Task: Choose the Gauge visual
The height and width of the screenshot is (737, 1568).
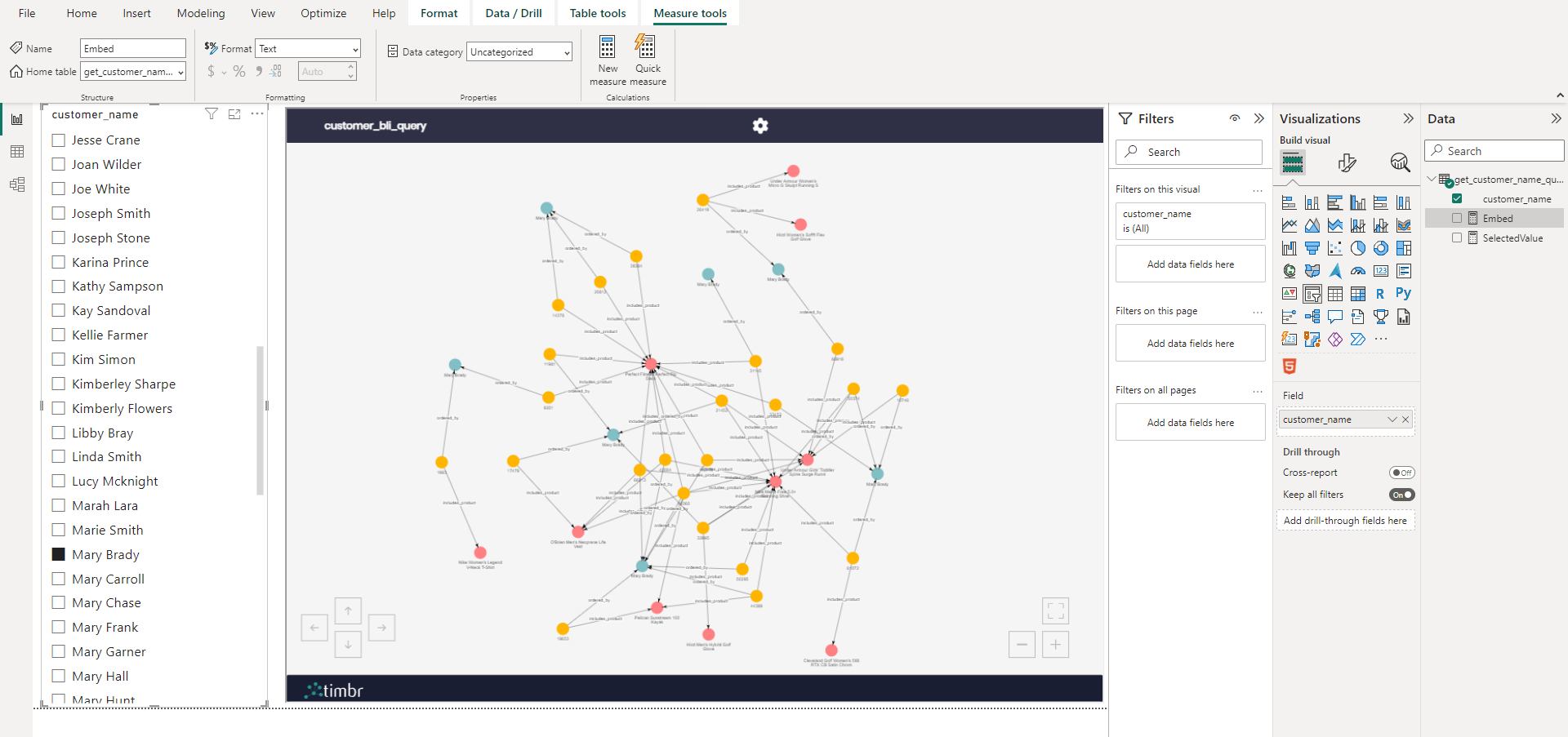Action: [x=1358, y=271]
